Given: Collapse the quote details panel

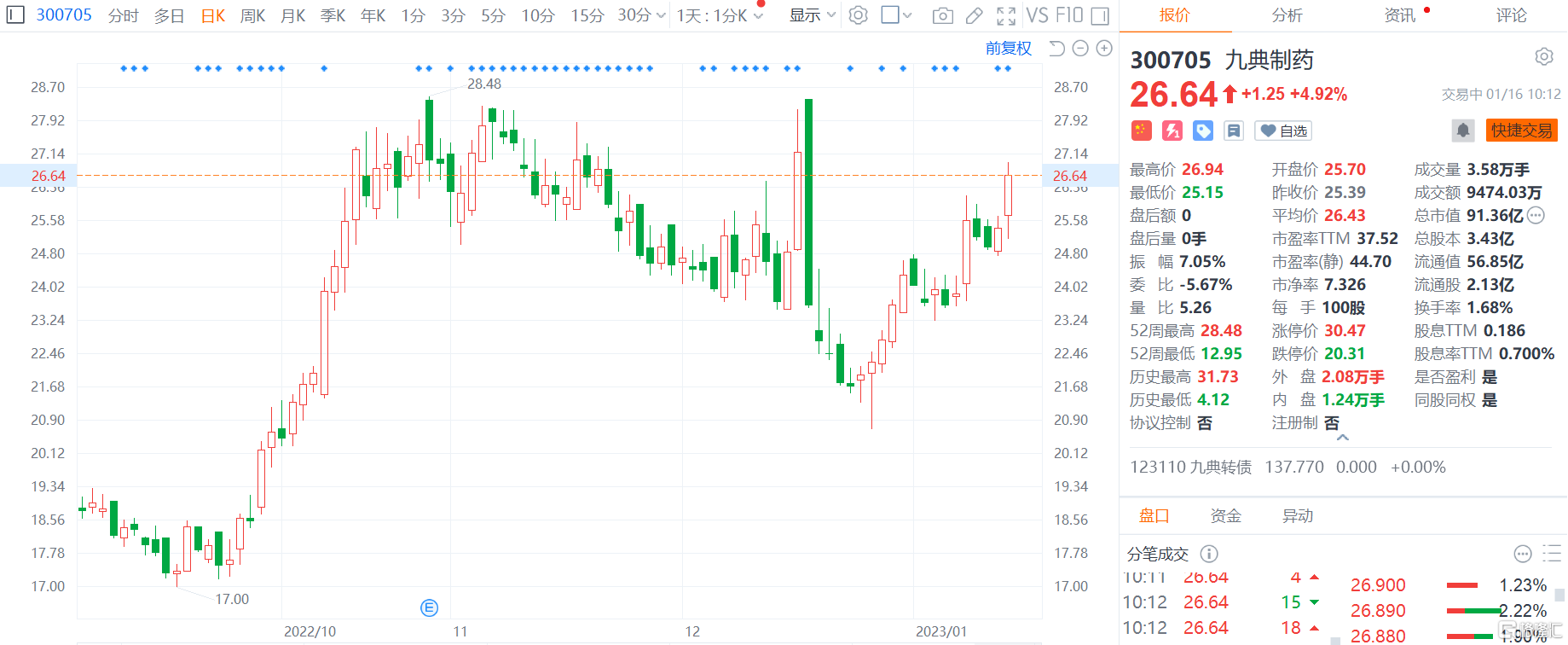Looking at the screenshot, I should point(1343,438).
